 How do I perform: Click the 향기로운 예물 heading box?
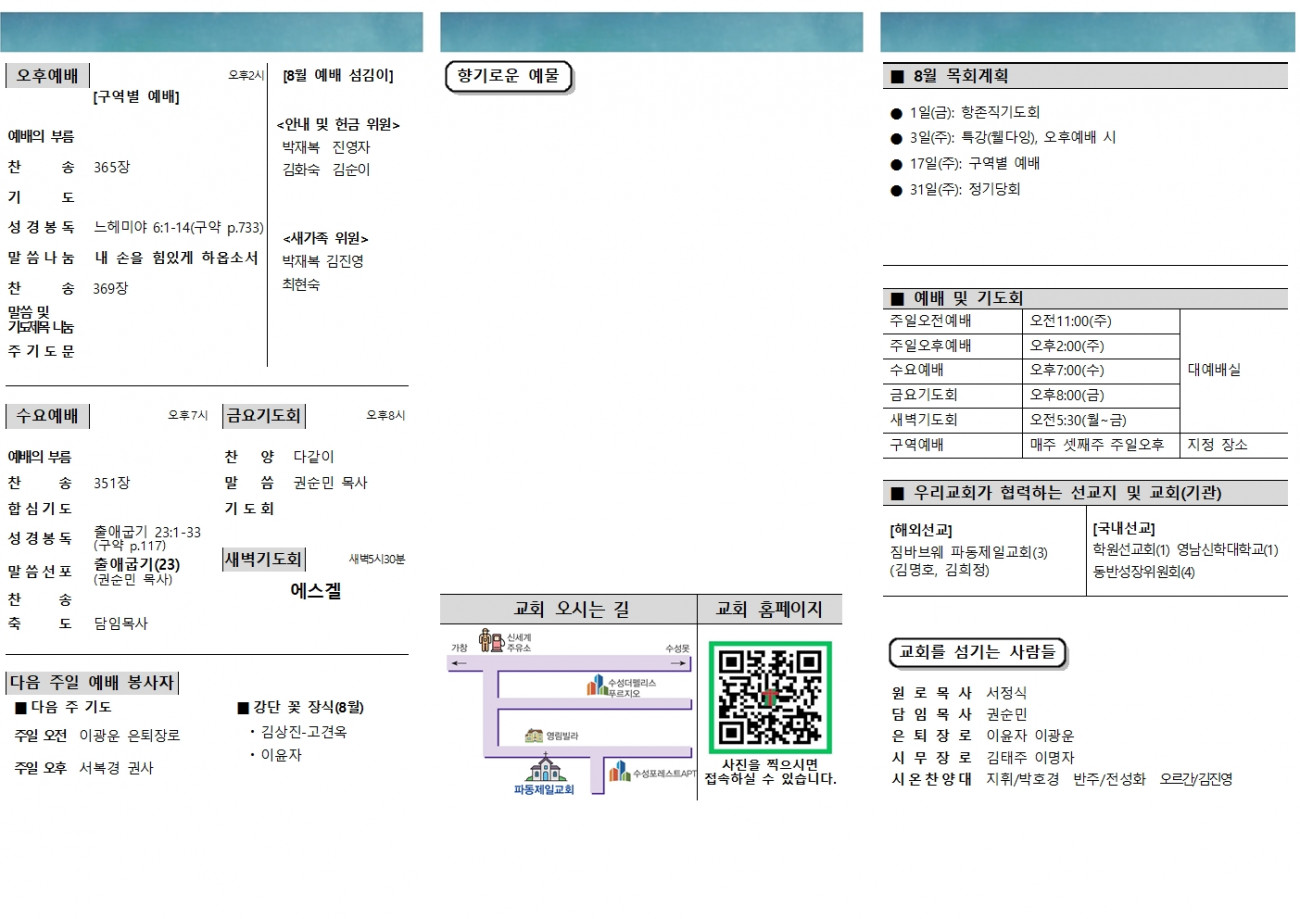[508, 77]
